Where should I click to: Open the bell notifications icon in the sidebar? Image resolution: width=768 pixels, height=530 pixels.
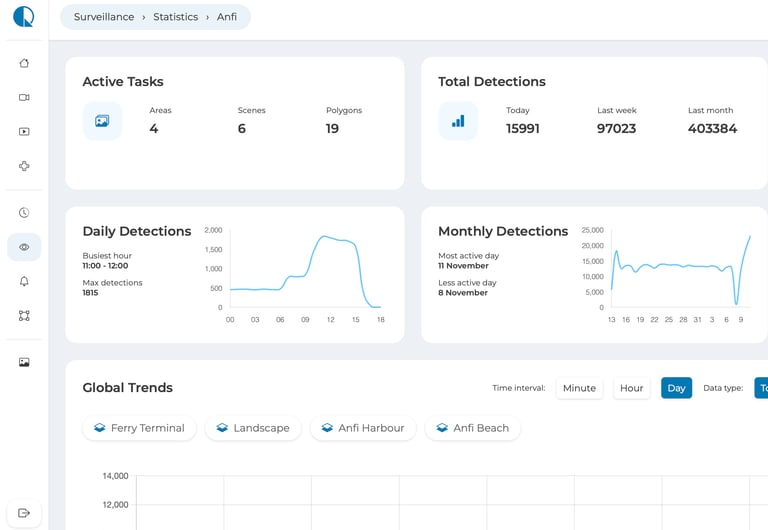(x=24, y=281)
